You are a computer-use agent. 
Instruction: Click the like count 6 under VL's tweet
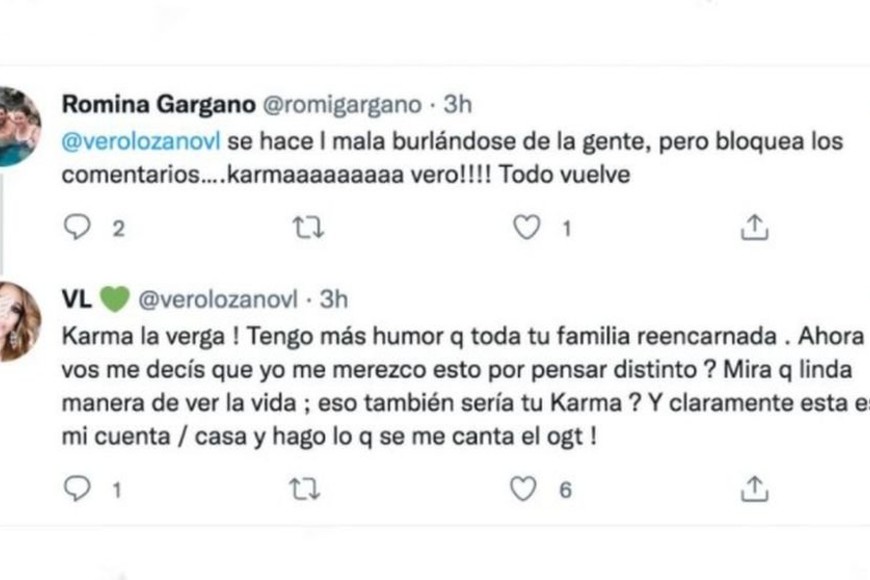pyautogui.click(x=565, y=490)
